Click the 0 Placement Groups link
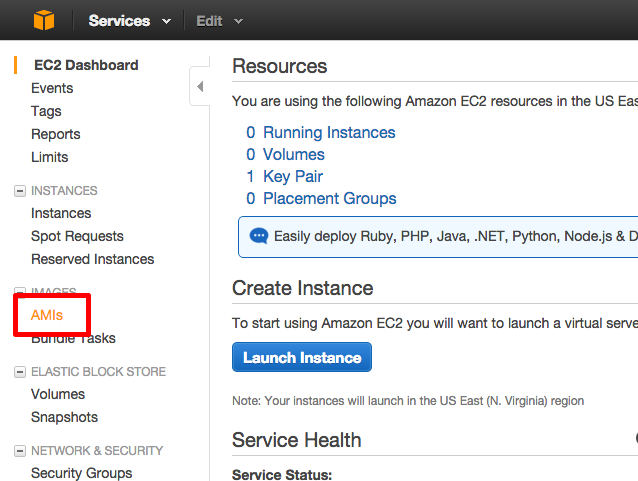Viewport: 638px width, 481px height. coord(321,199)
